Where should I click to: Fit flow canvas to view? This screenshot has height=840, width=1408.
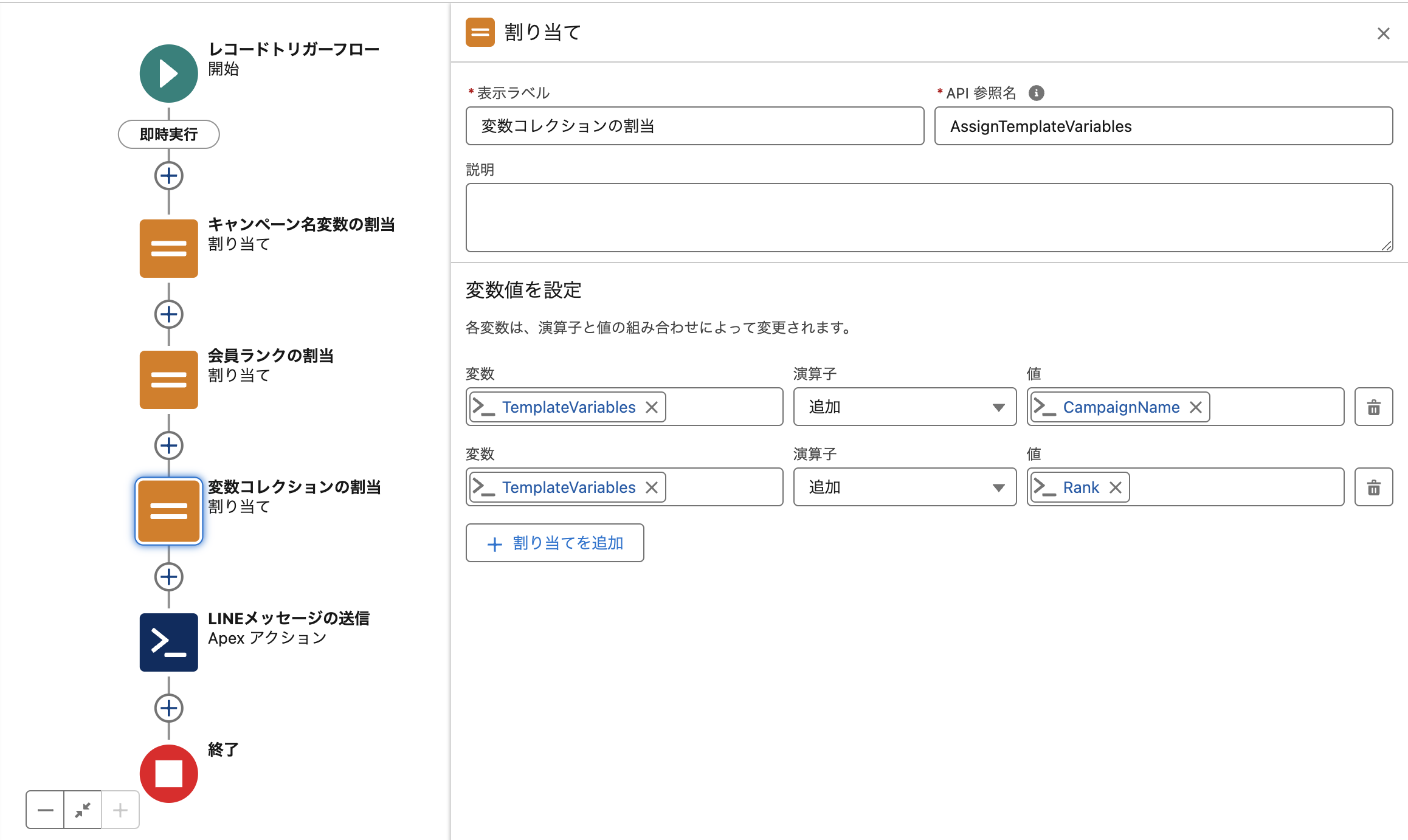click(83, 810)
